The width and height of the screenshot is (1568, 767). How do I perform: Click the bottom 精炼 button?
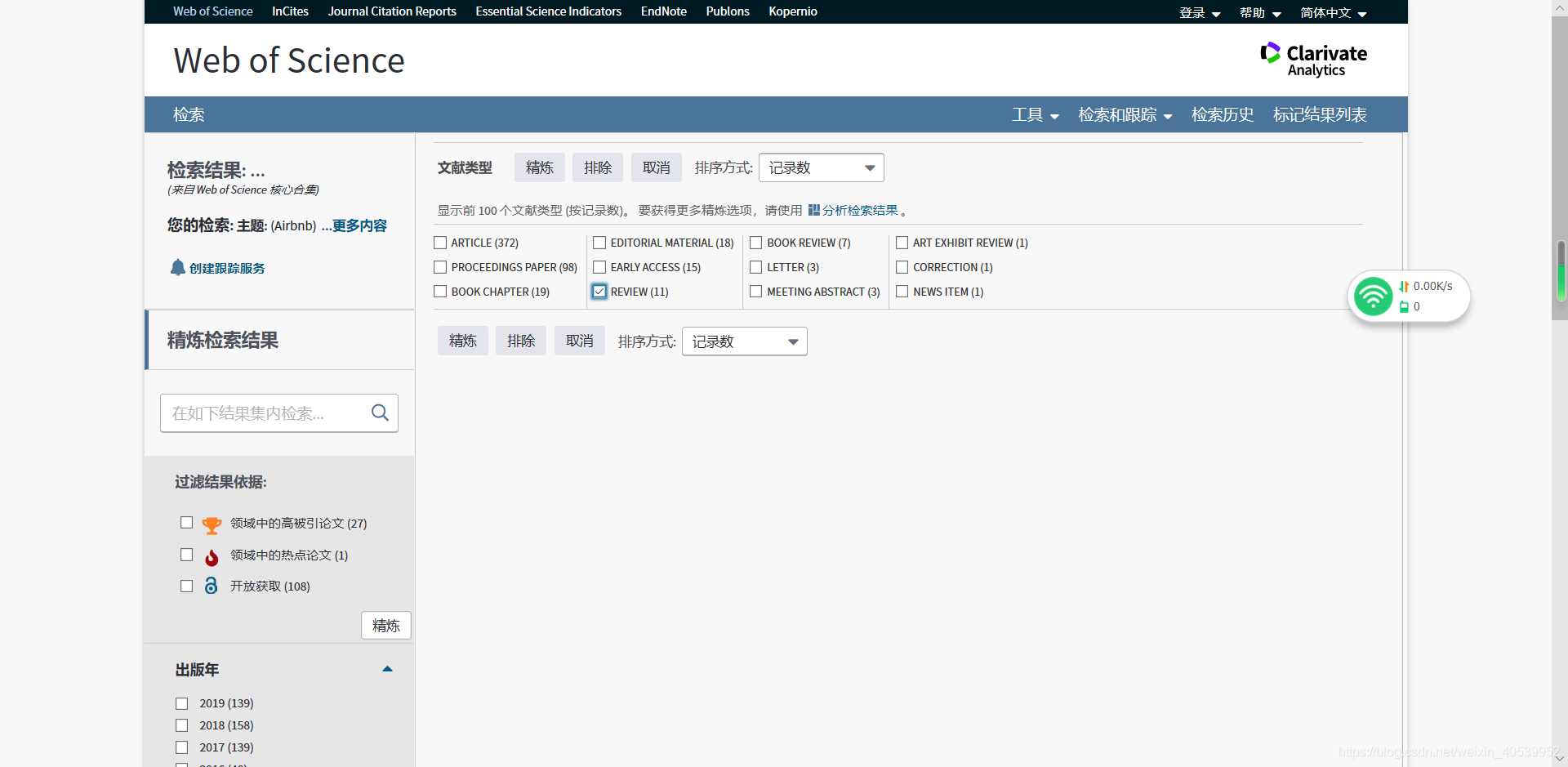[x=463, y=341]
